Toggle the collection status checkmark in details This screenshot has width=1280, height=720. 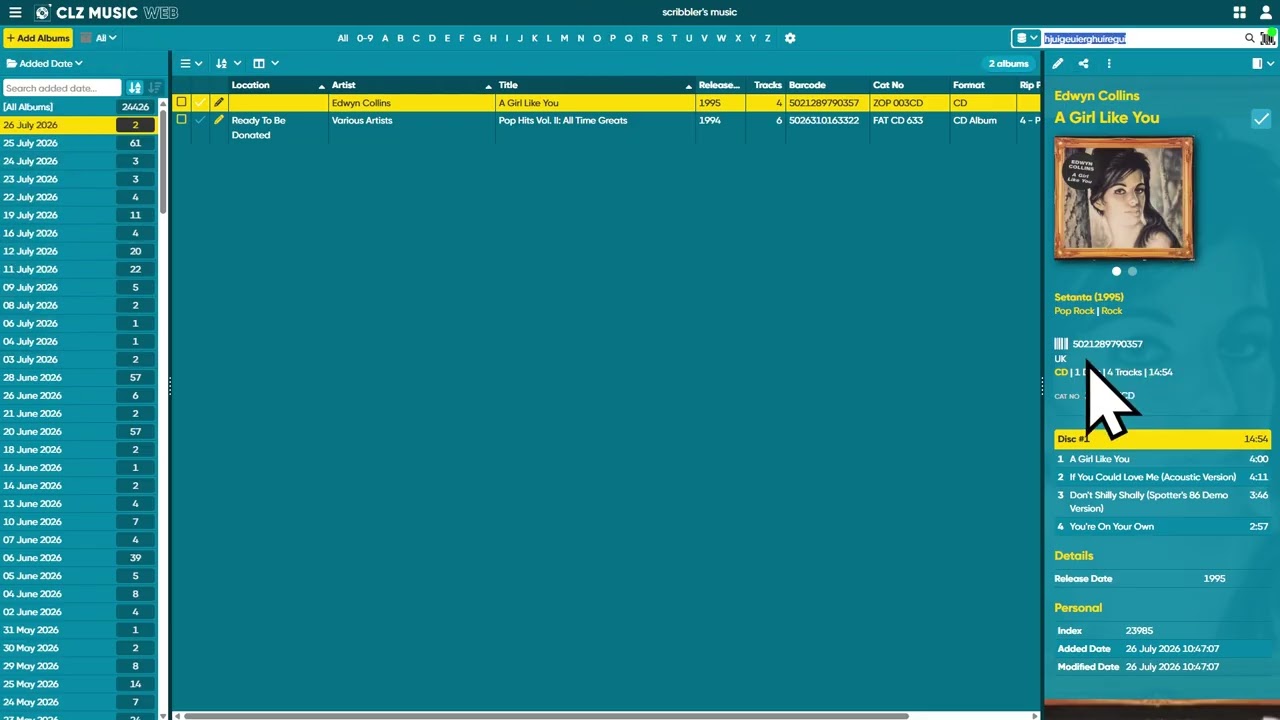pos(1261,119)
